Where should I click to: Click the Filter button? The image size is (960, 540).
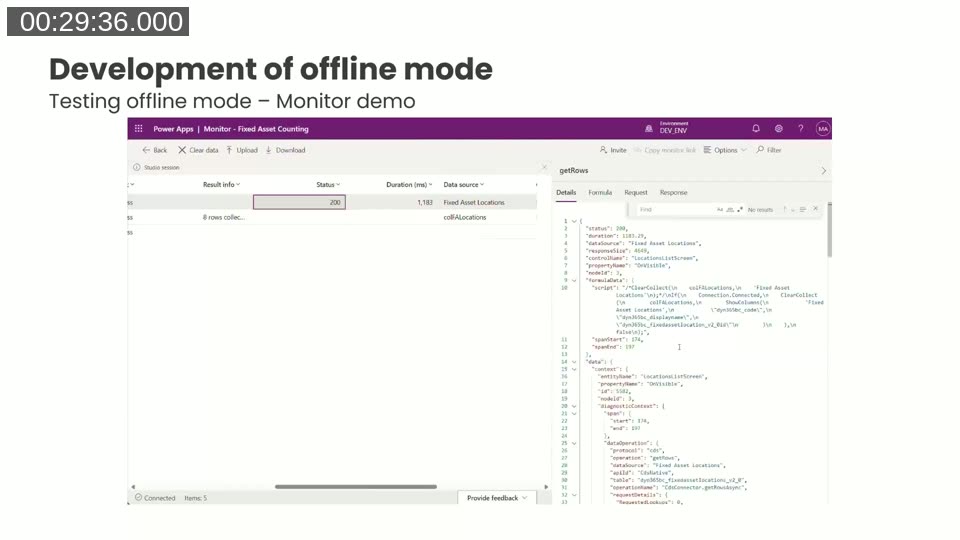(x=769, y=150)
